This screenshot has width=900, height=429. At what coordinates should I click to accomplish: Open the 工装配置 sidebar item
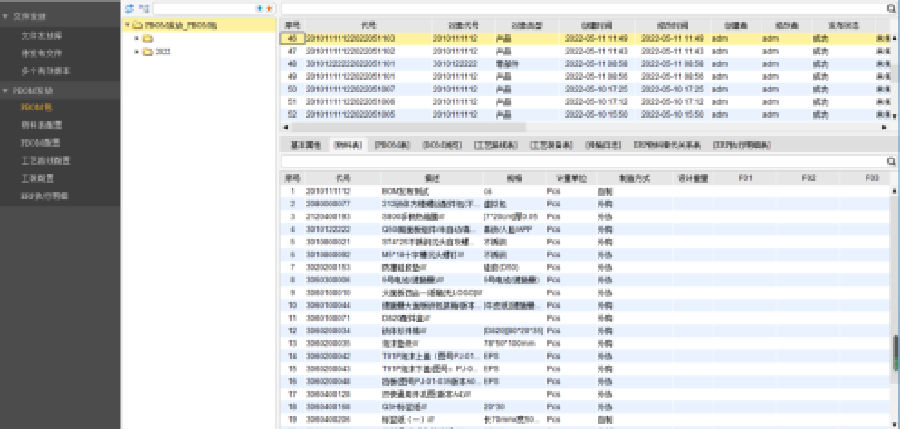pyautogui.click(x=37, y=179)
